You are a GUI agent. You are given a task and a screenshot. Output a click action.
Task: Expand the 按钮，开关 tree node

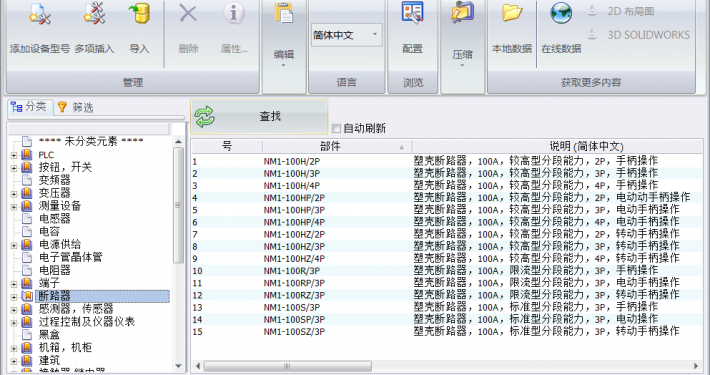click(x=14, y=168)
